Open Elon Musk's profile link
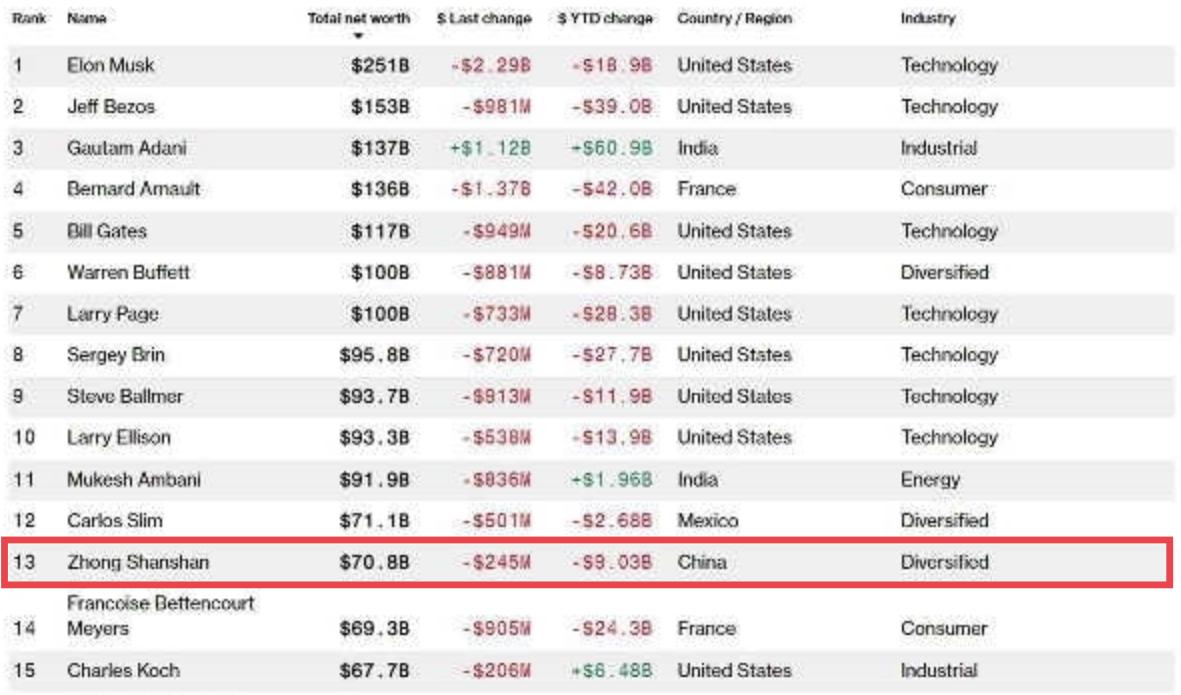The height and width of the screenshot is (695, 1181). [x=111, y=66]
